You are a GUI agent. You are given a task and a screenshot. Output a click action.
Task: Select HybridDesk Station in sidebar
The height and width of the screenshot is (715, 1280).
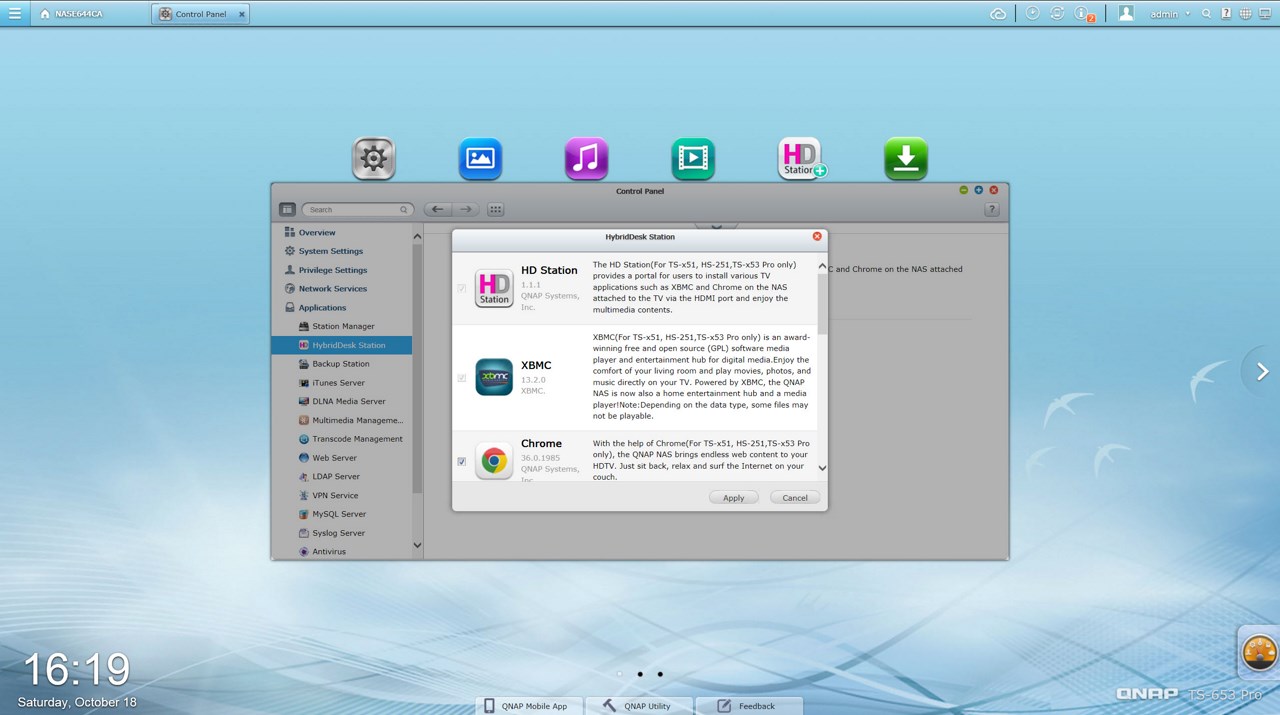(x=341, y=345)
